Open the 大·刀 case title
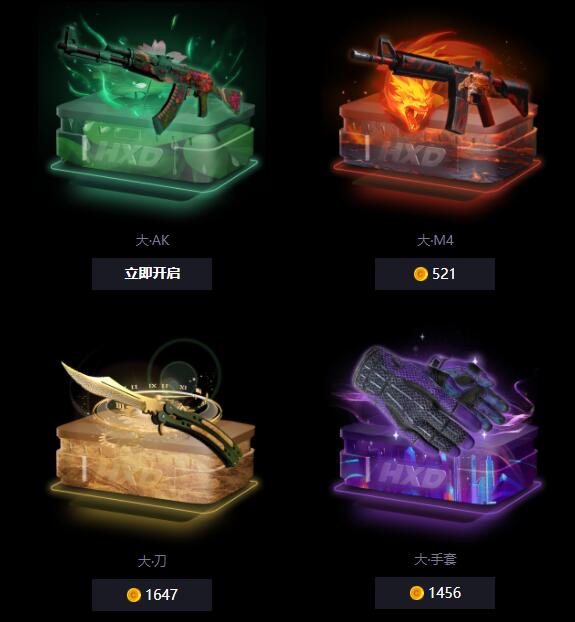This screenshot has height=622, width=575. 152,561
